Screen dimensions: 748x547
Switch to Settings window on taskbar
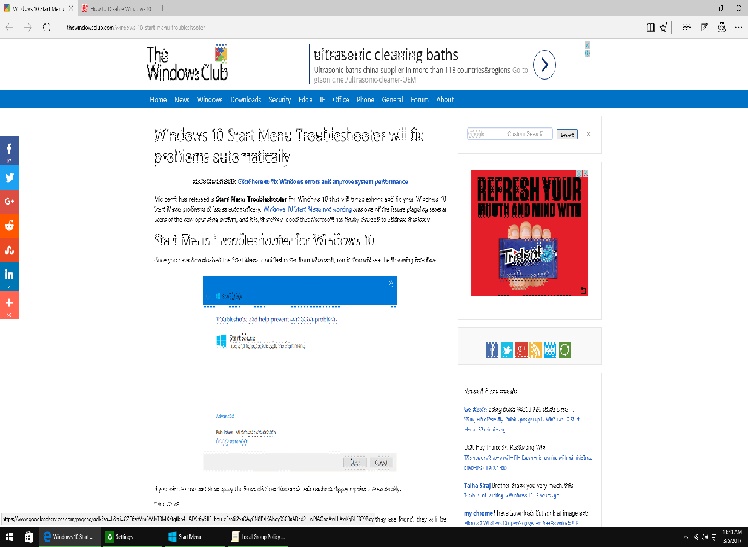point(132,537)
